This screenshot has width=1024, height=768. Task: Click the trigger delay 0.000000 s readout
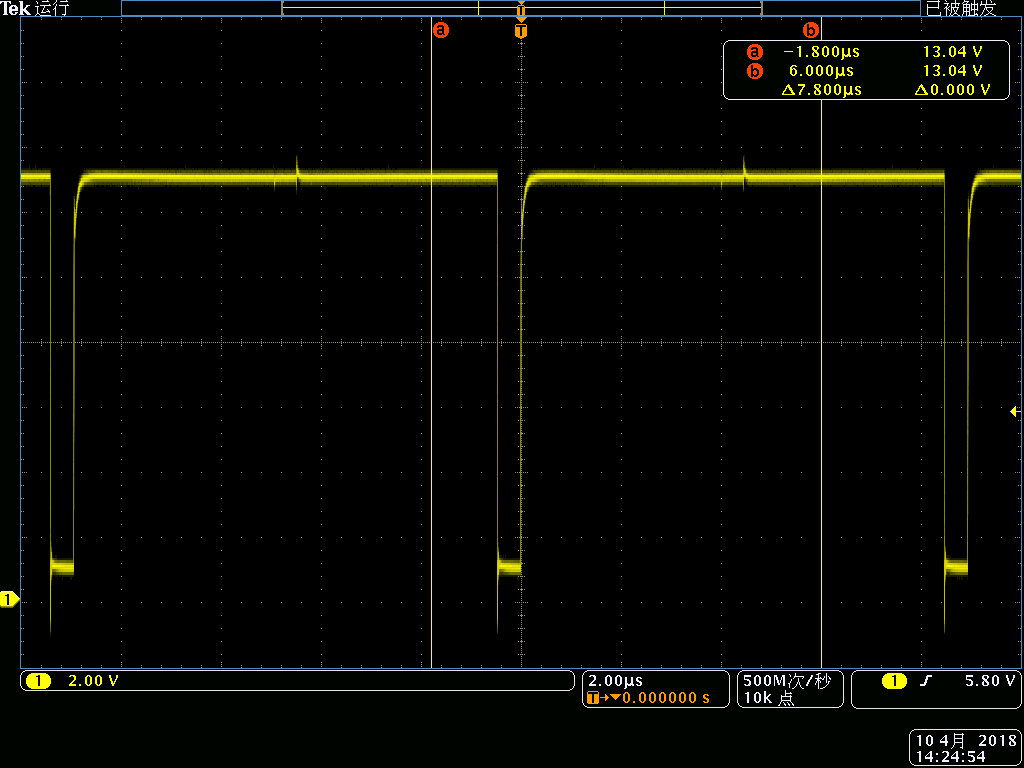point(665,698)
